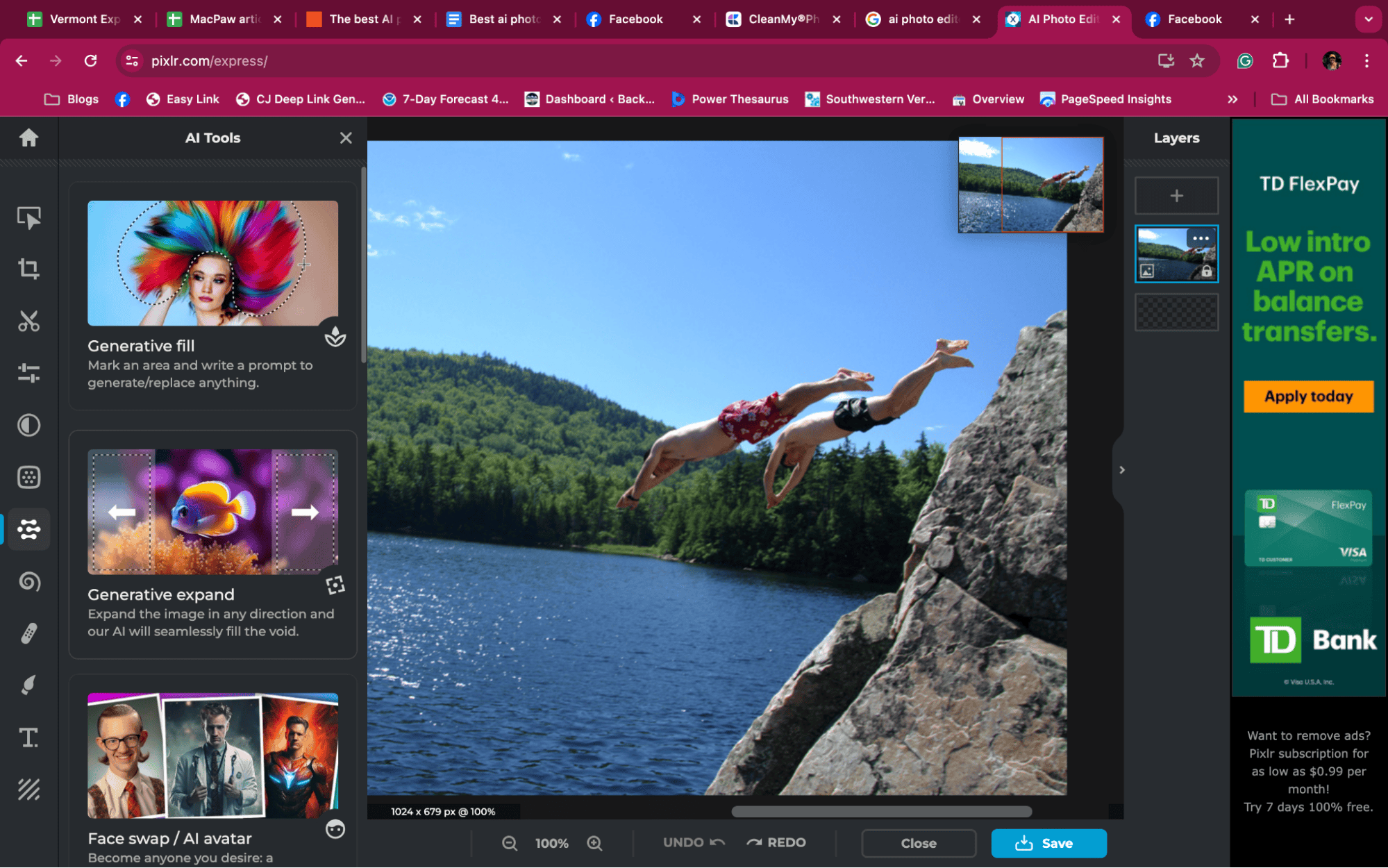This screenshot has width=1388, height=868.
Task: Select the Generative Fill tool
Action: (x=213, y=295)
